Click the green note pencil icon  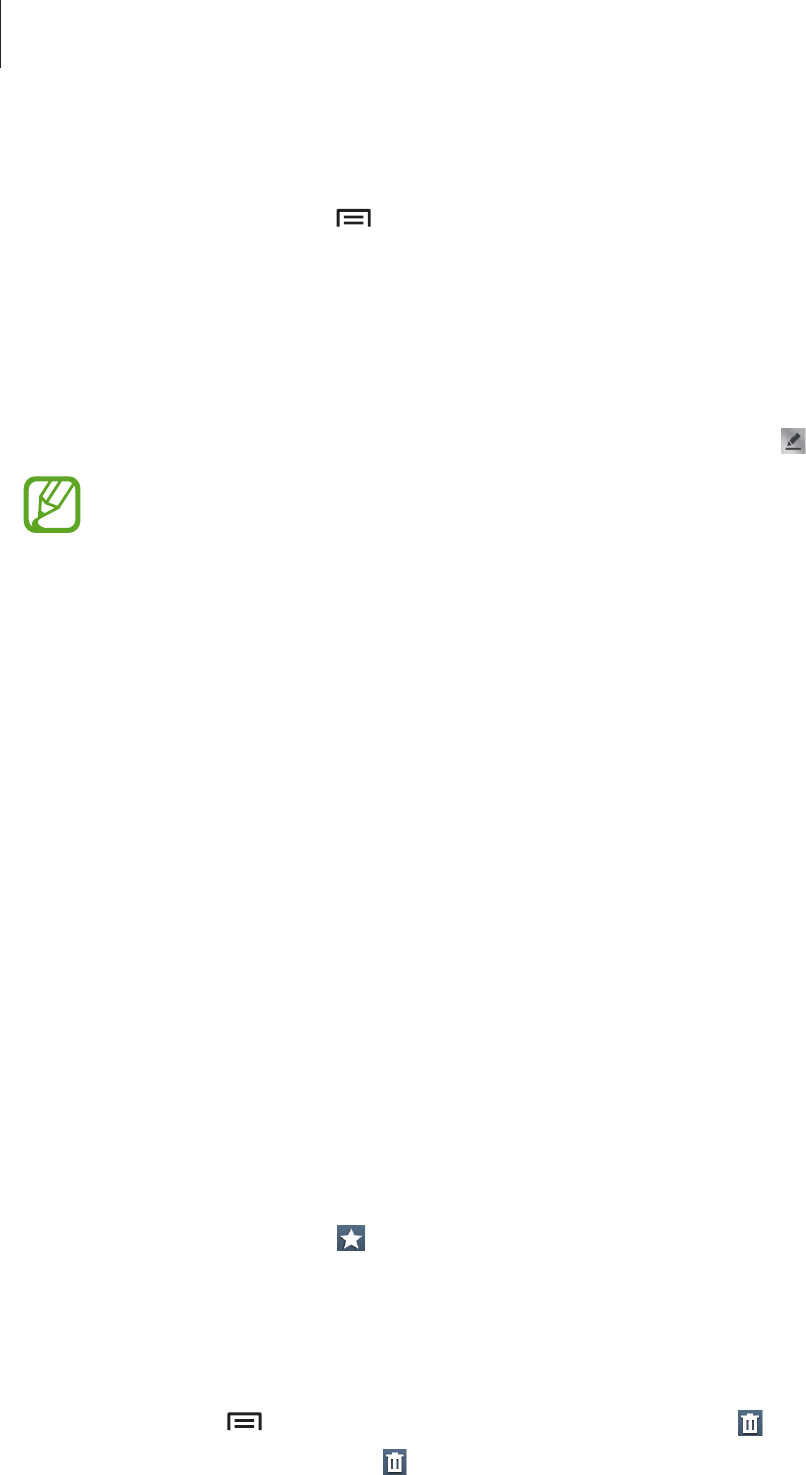click(53, 478)
